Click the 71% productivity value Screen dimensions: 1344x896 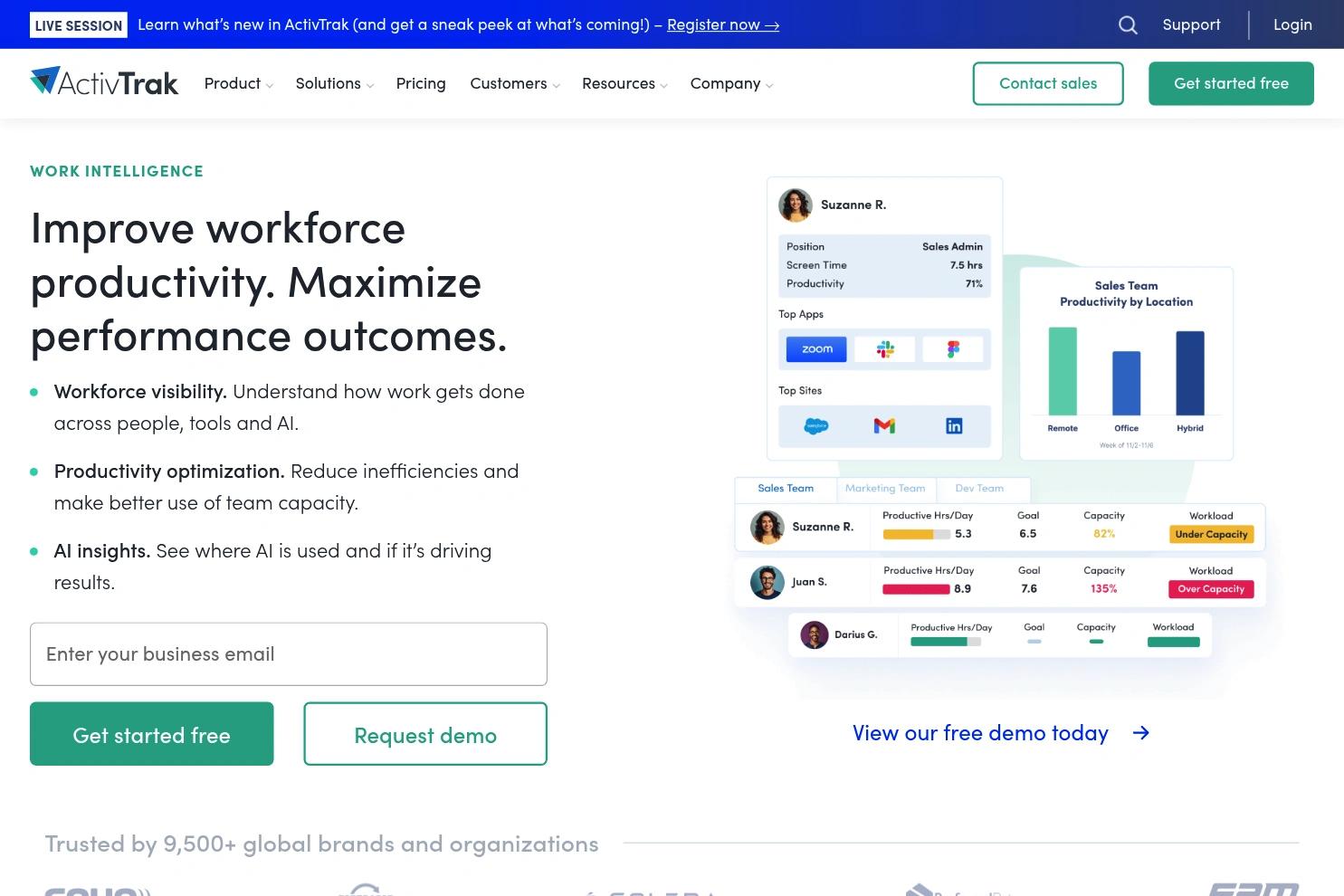[x=974, y=283]
